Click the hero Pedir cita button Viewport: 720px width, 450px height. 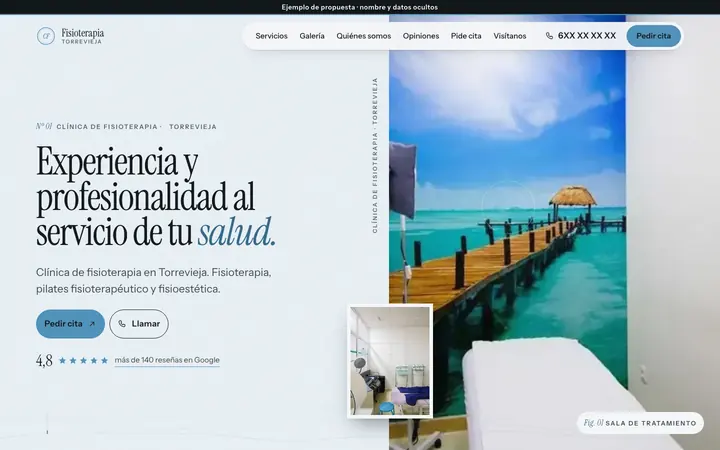tap(70, 324)
